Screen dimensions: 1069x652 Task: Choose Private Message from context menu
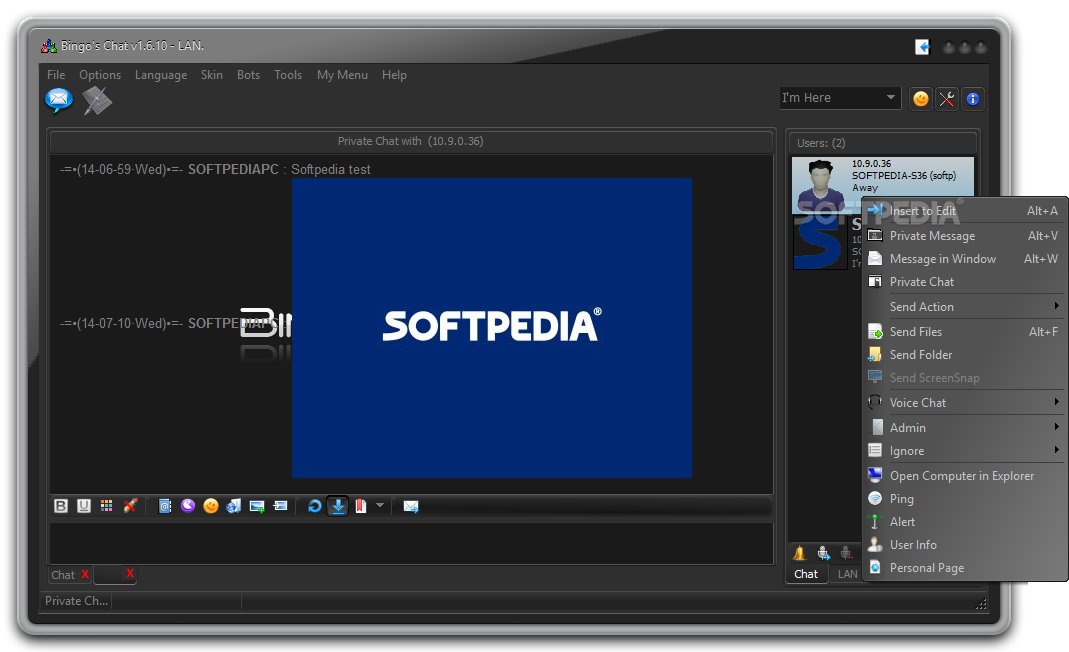964,236
